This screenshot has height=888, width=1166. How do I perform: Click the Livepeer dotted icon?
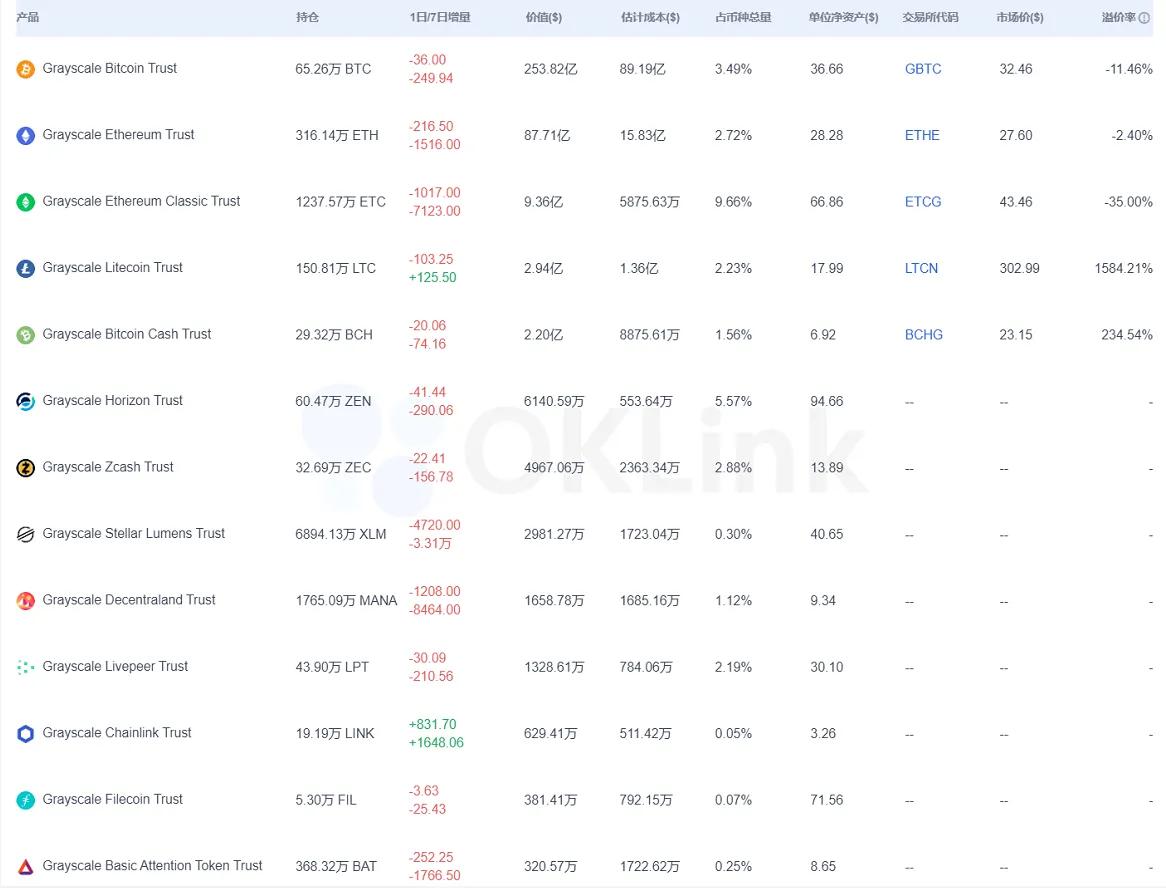tap(25, 667)
